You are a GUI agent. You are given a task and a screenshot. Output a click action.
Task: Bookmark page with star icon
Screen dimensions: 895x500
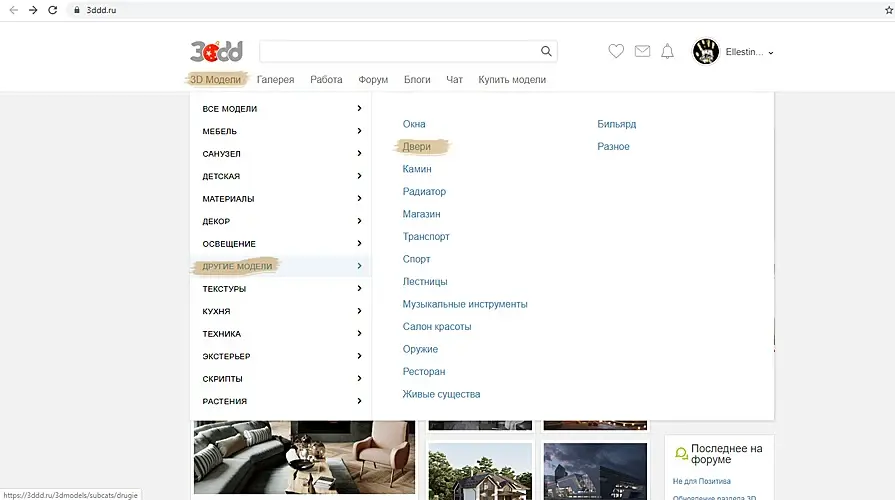click(889, 10)
